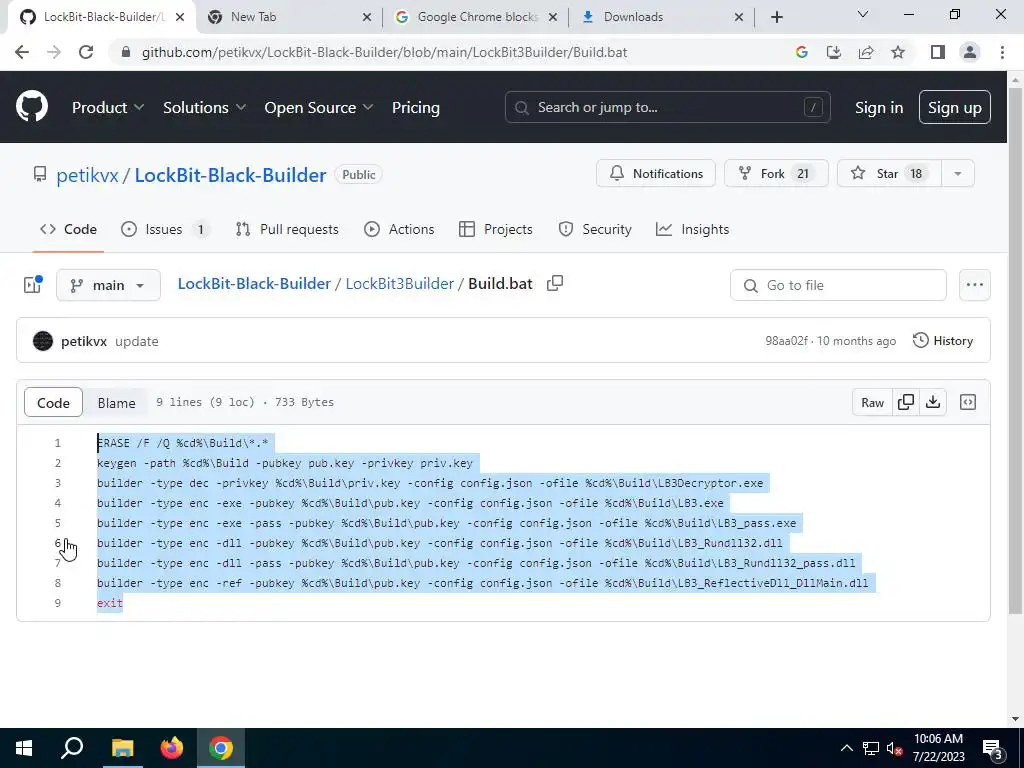Open the LockBit3Builder breadcrumb folder link
Screen dimensions: 1024x768
[400, 283]
